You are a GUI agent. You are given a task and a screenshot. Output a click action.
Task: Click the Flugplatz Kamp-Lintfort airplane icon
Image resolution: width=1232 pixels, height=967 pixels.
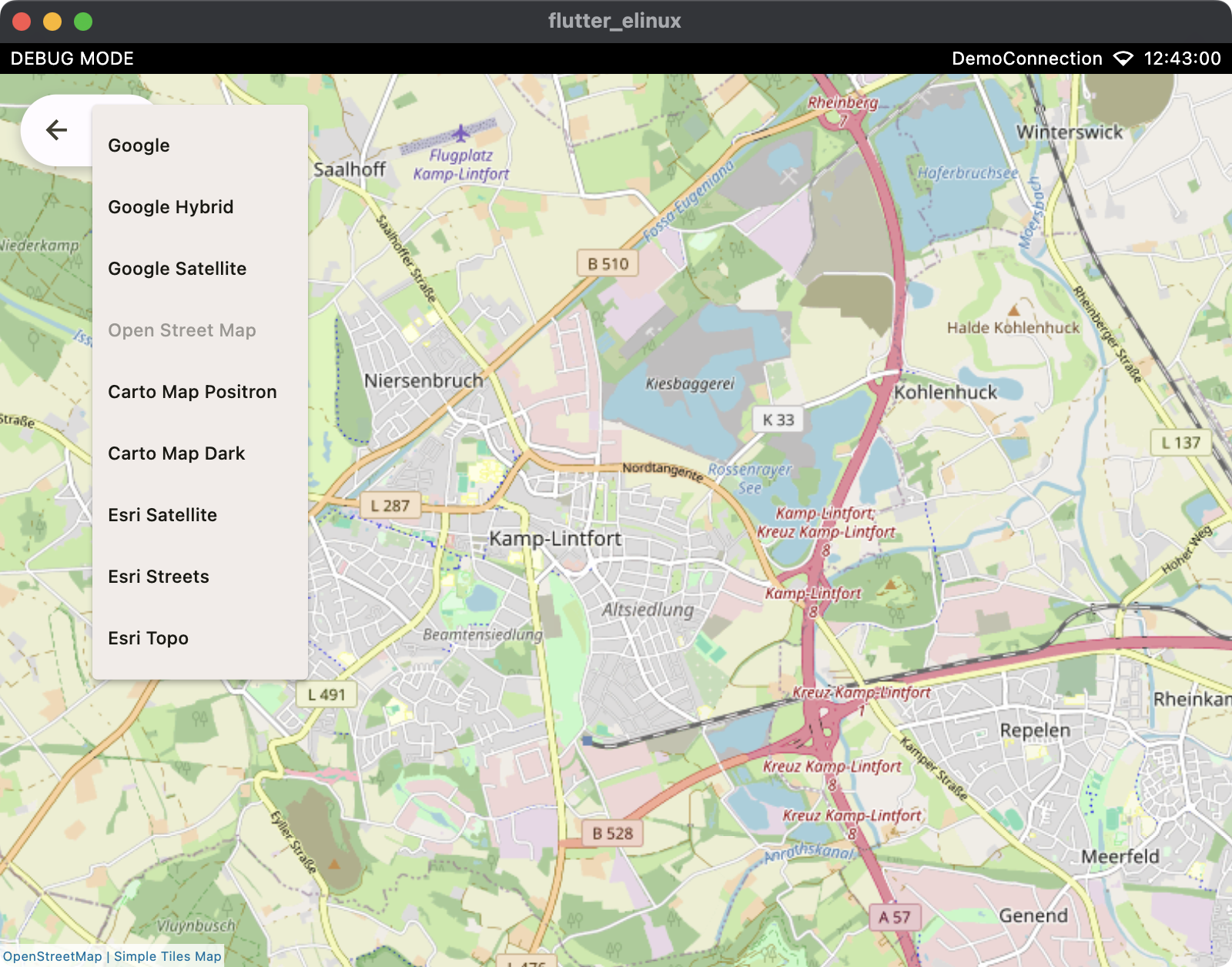(x=460, y=133)
